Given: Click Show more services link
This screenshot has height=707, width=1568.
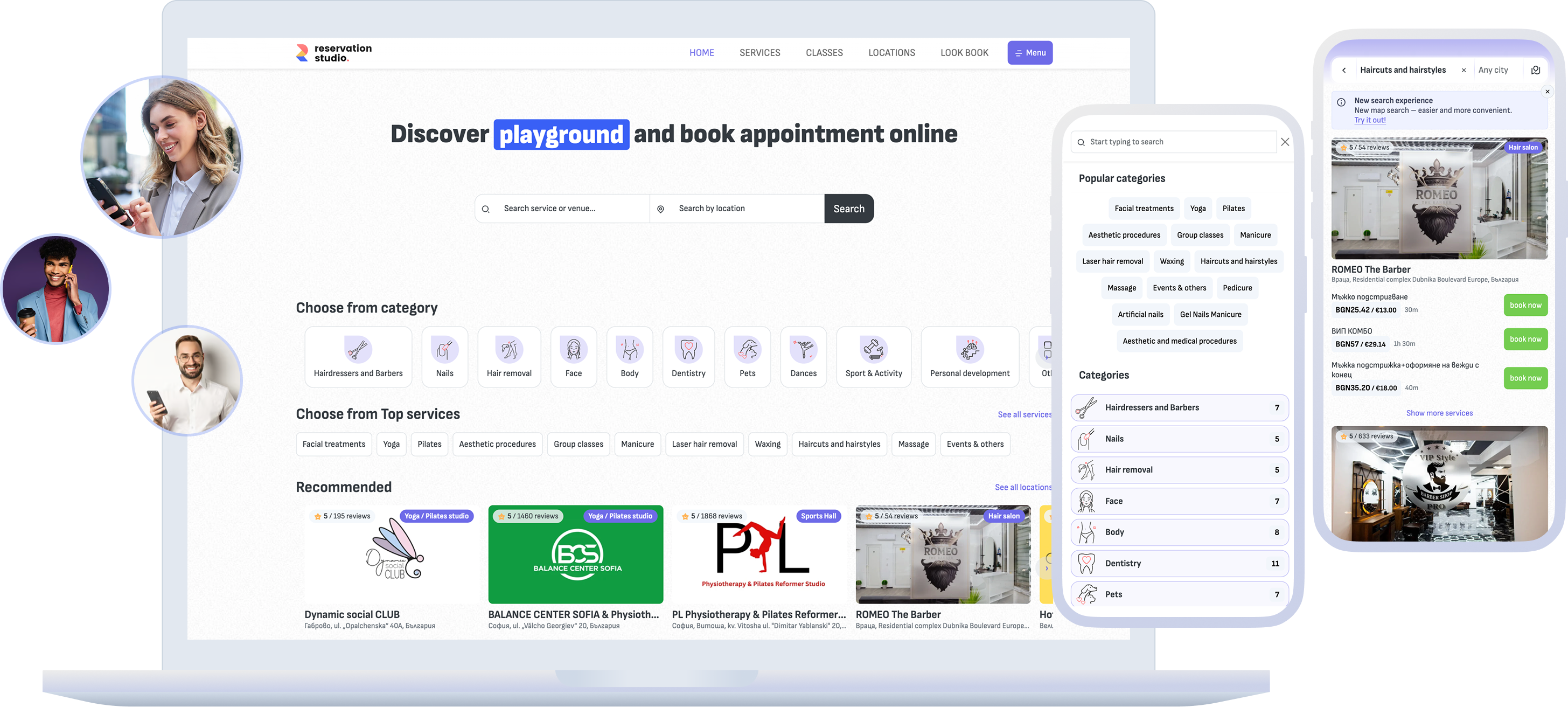Looking at the screenshot, I should [x=1439, y=413].
